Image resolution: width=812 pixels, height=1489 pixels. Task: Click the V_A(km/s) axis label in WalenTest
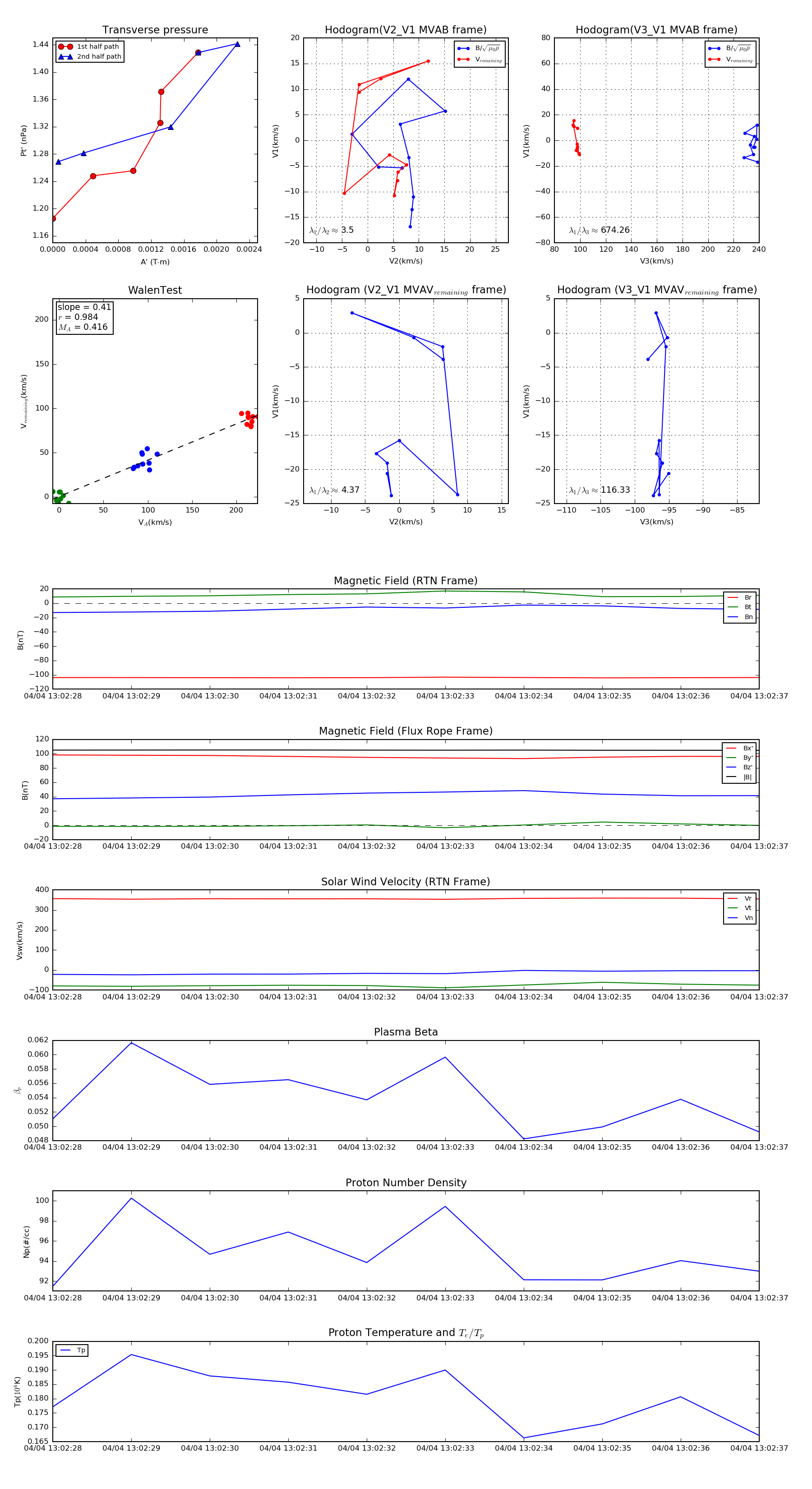[155, 523]
